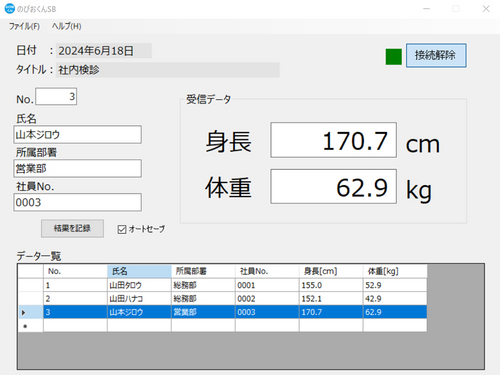Click the No. cell of row 1

(x=75, y=285)
